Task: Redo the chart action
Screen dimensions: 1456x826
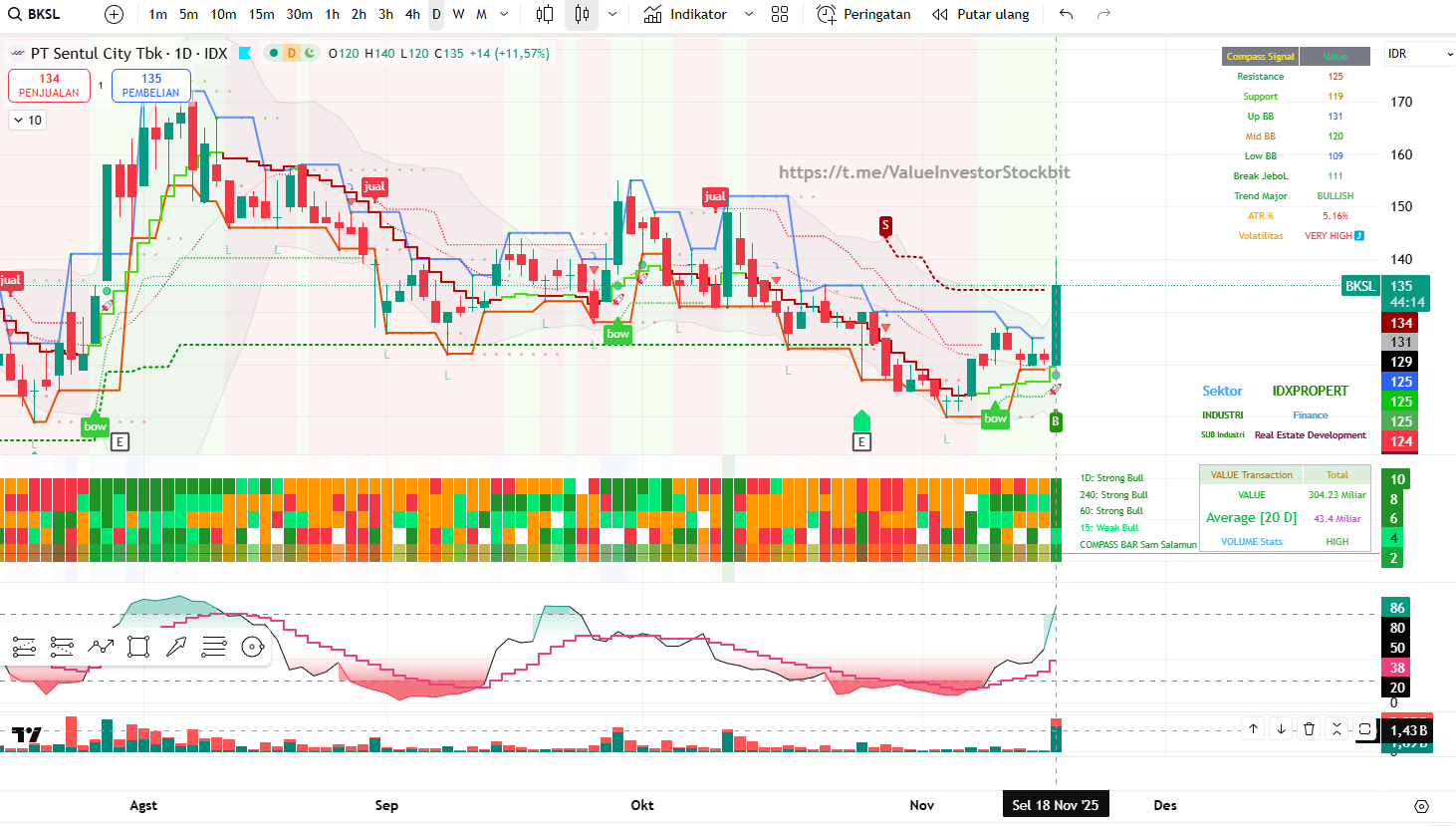Action: click(1103, 14)
